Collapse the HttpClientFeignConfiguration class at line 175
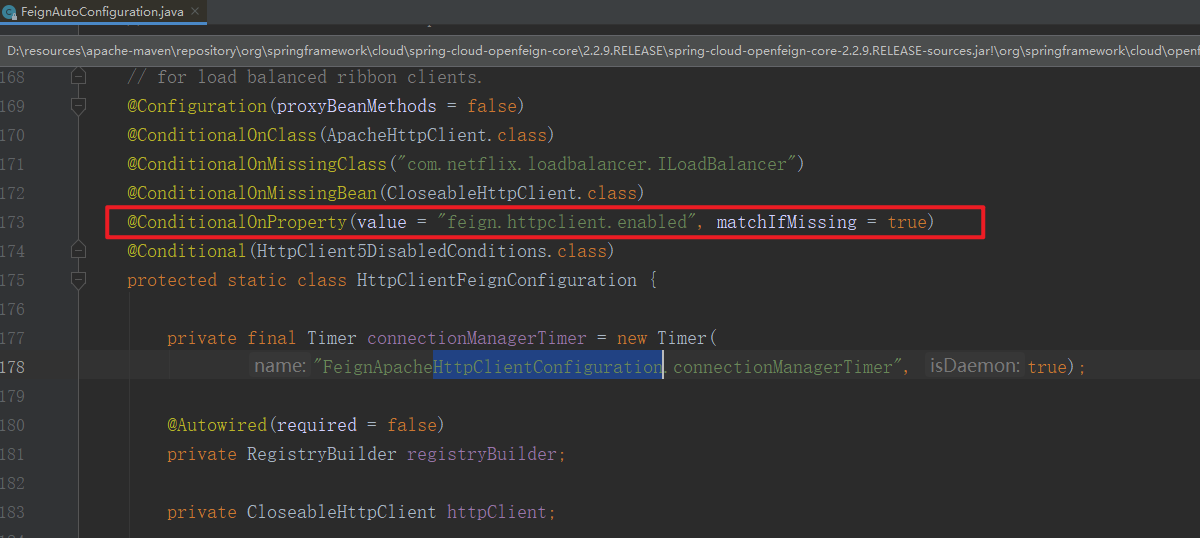1200x538 pixels. coord(79,280)
